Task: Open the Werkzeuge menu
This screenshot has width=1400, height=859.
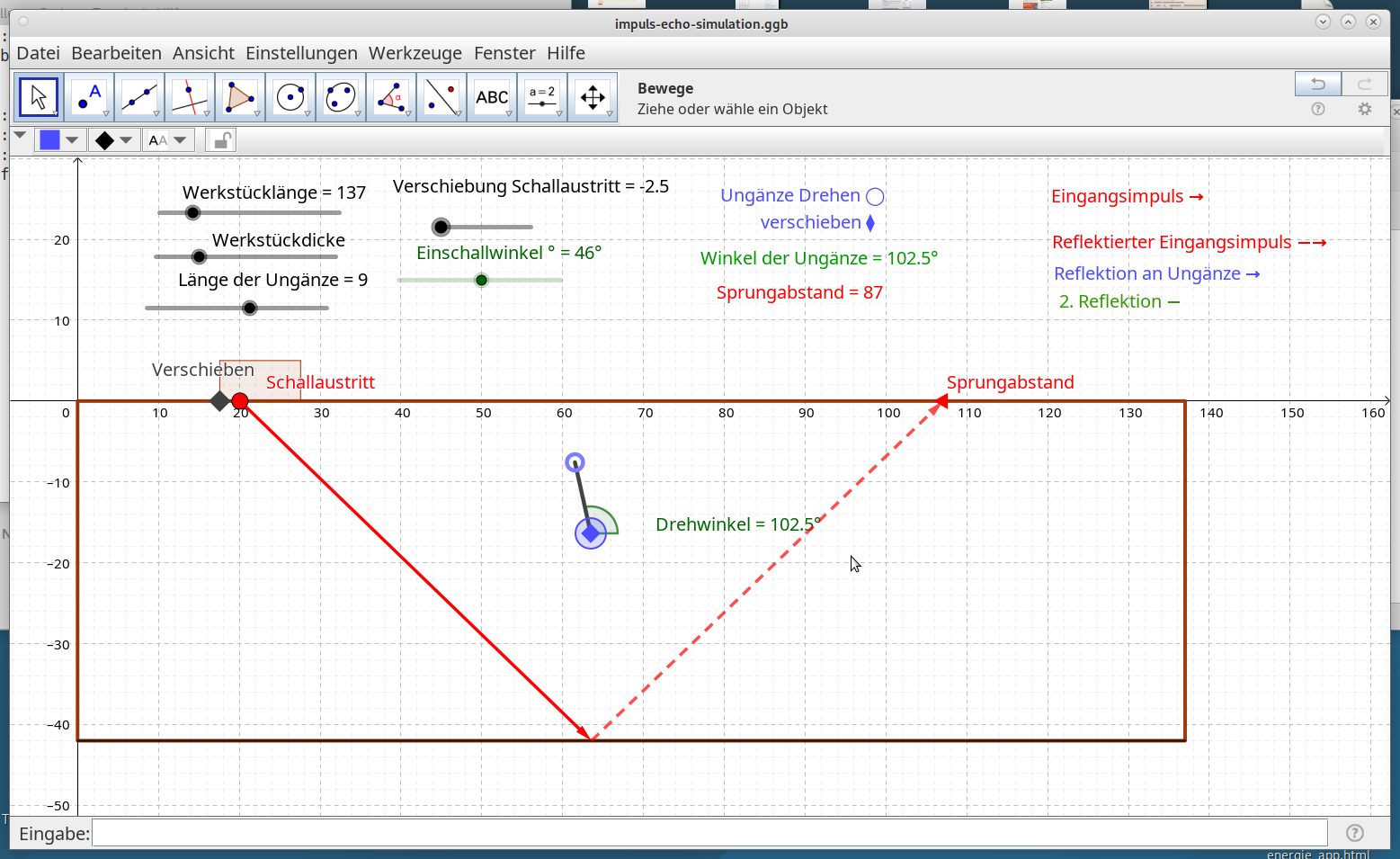Action: click(415, 53)
